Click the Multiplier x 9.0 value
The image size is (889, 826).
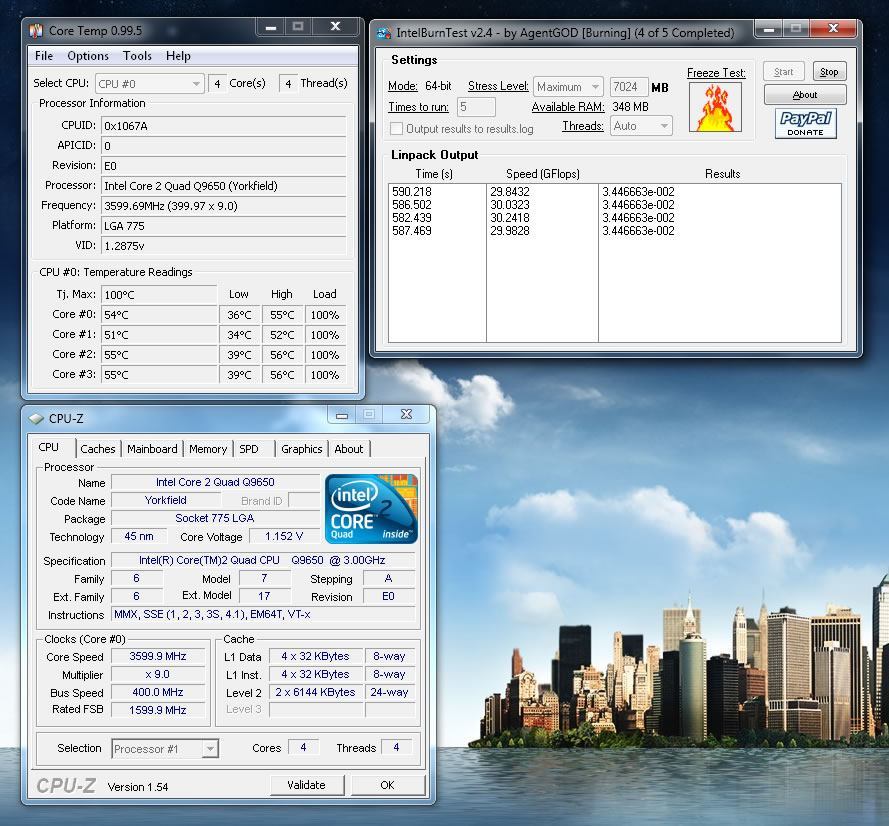tap(158, 675)
